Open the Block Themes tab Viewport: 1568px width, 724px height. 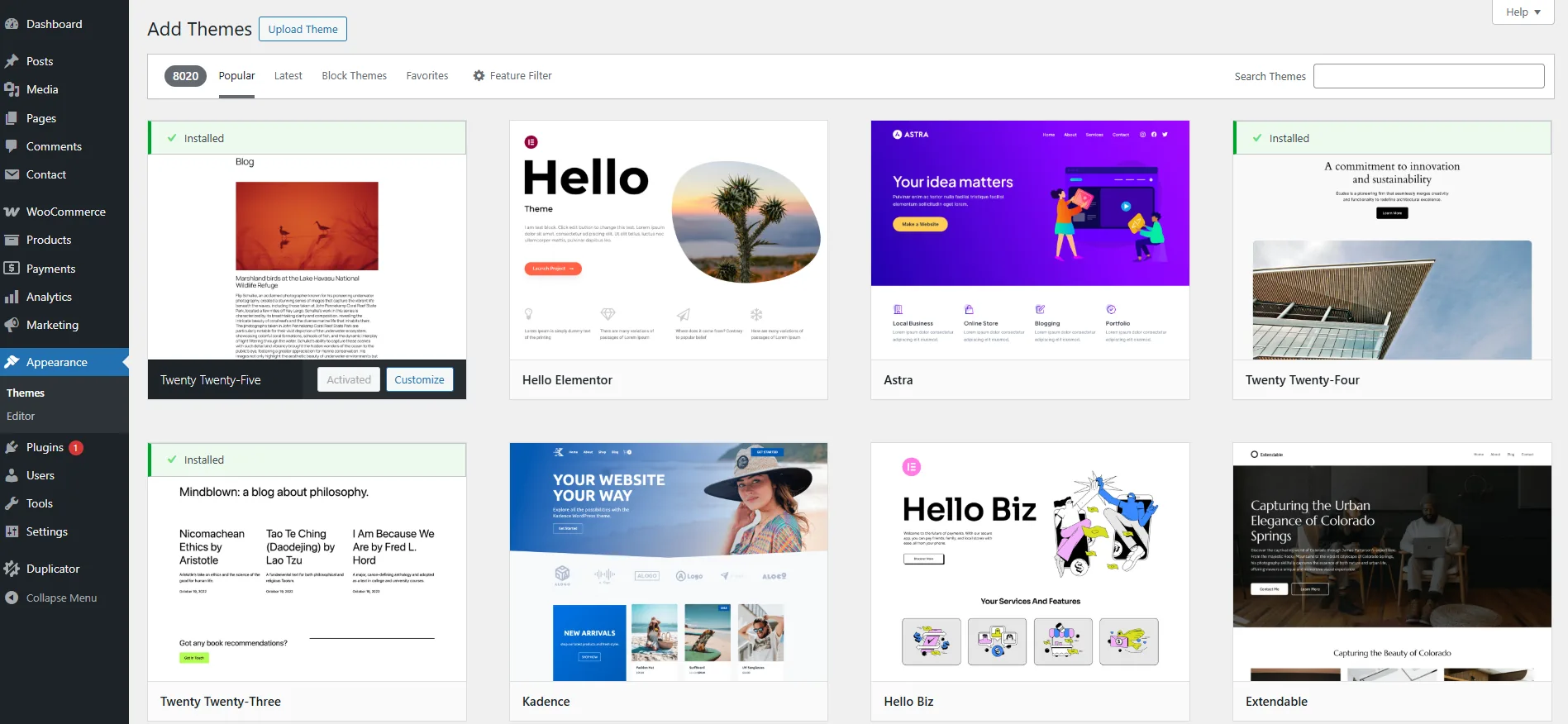pyautogui.click(x=354, y=75)
